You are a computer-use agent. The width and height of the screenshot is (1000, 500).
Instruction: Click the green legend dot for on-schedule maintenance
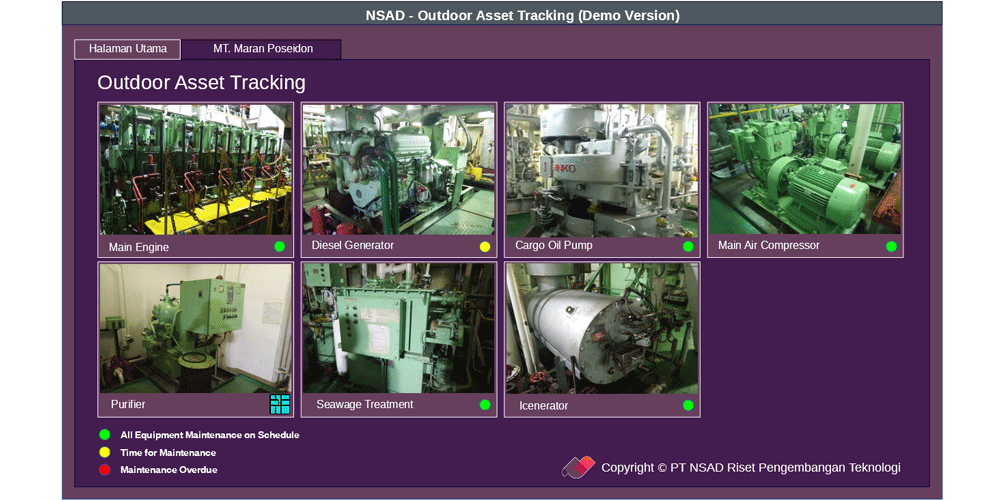point(105,435)
